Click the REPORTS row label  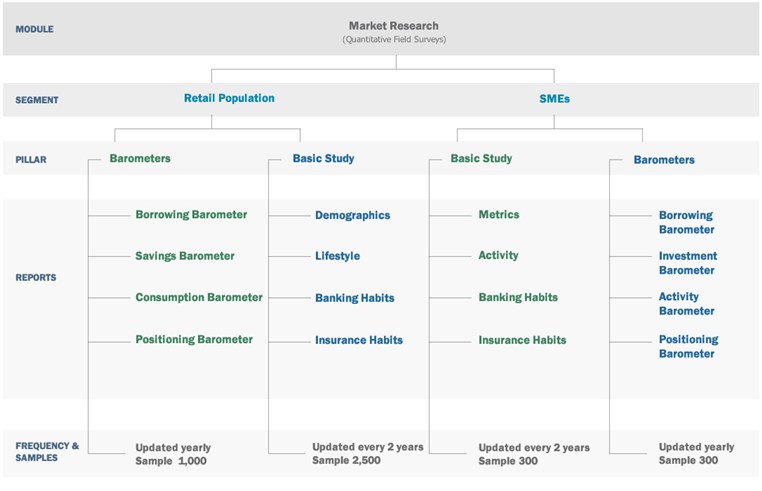36,277
